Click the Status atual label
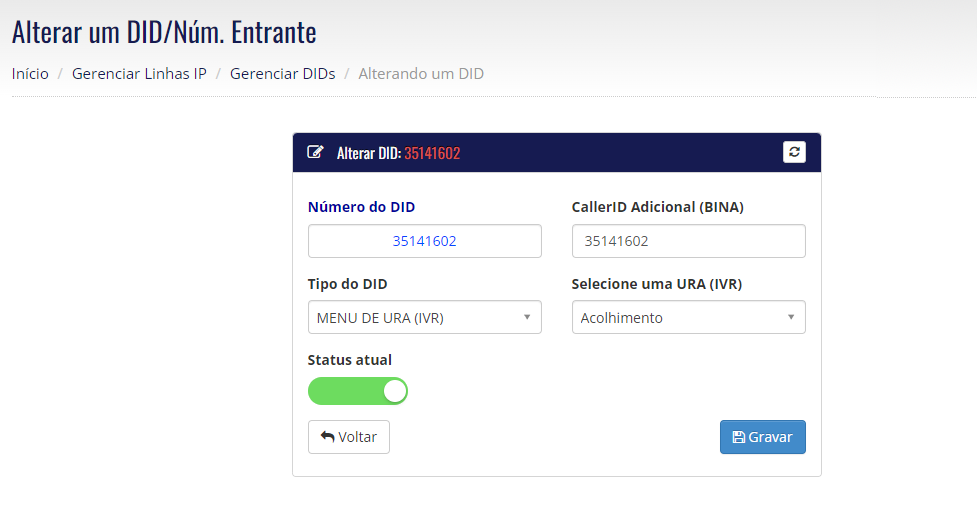The image size is (977, 523). pos(350,360)
